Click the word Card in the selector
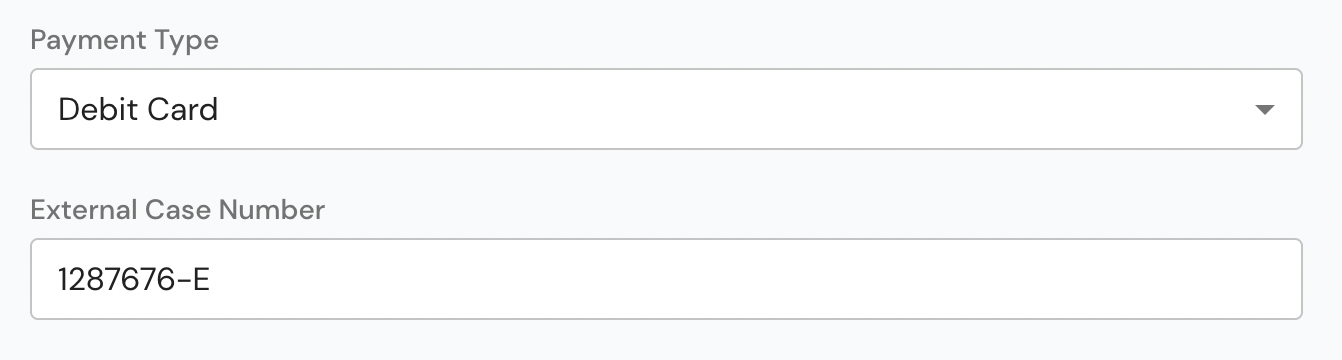This screenshot has height=360, width=1342. click(x=183, y=109)
